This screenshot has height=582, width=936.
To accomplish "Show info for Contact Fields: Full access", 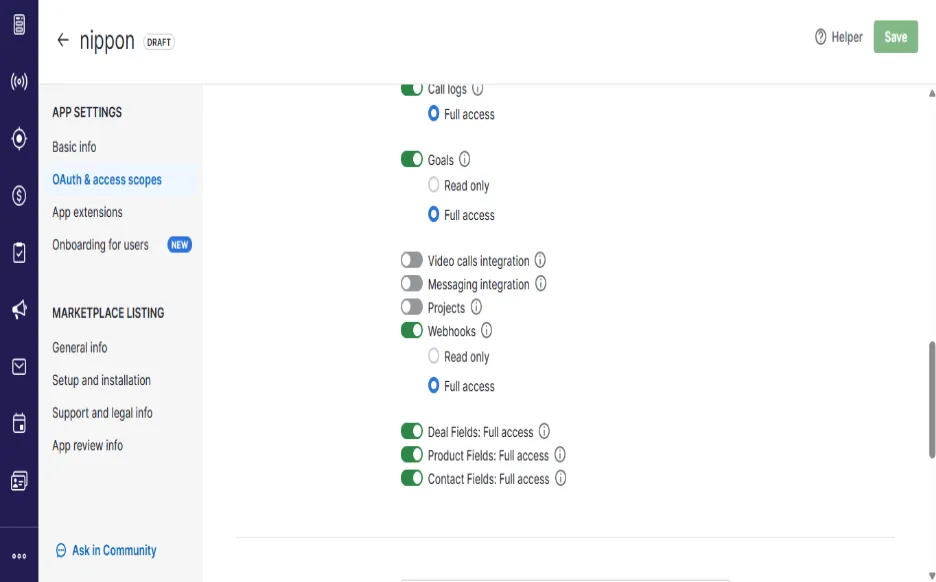I will [x=560, y=478].
